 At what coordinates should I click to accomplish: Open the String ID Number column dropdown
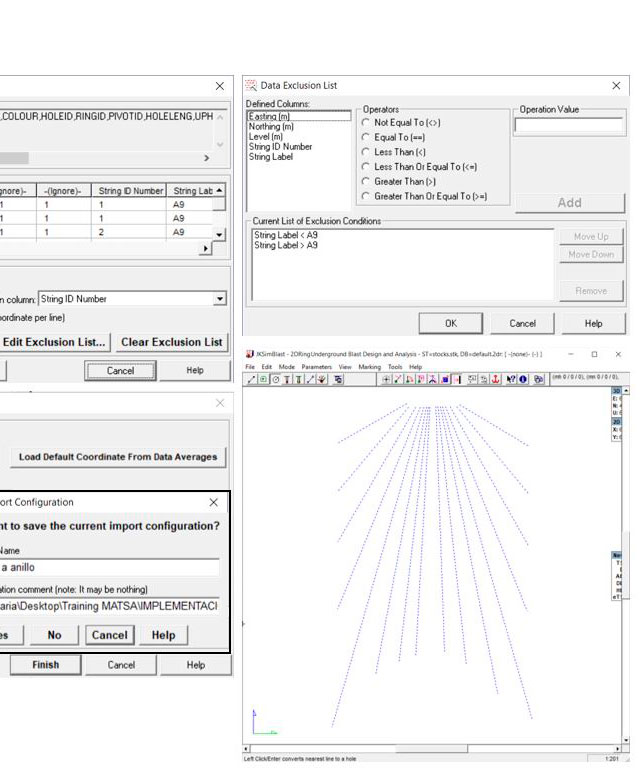coord(219,299)
